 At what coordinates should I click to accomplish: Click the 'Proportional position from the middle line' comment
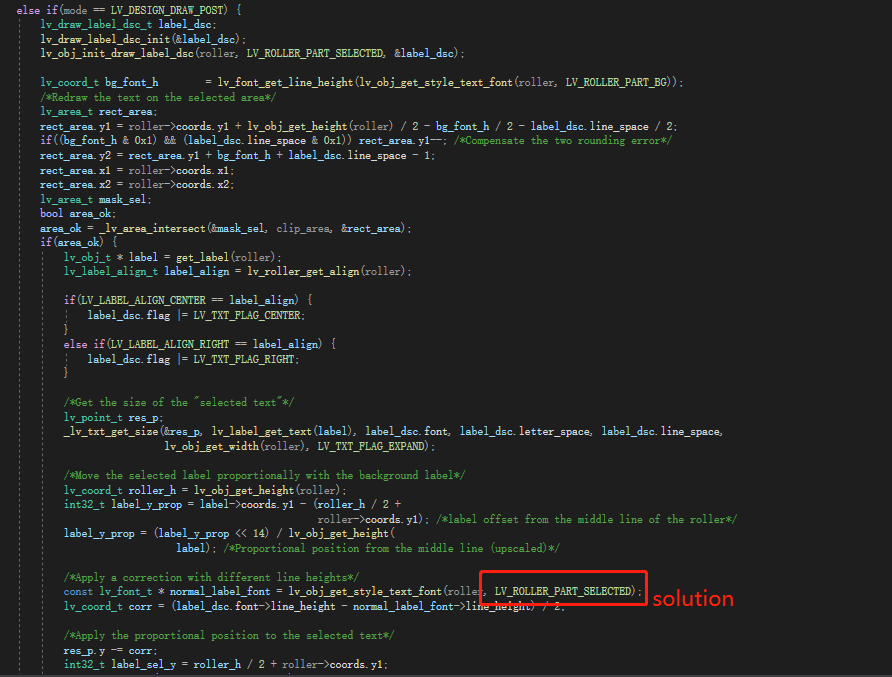(391, 548)
